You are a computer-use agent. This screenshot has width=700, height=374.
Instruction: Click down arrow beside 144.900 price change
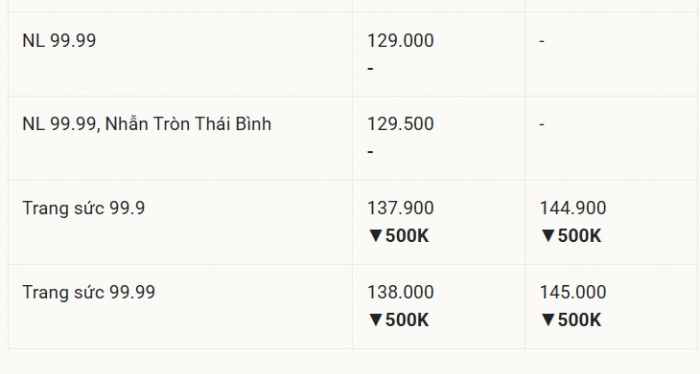pyautogui.click(x=548, y=236)
